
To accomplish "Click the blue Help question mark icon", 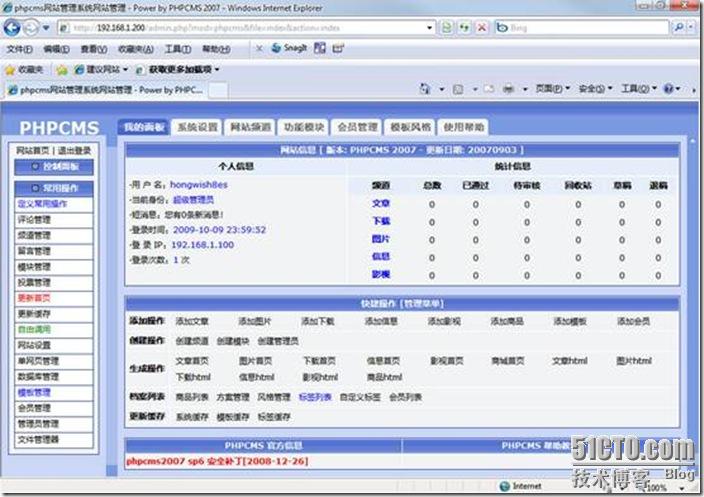I will click(669, 89).
